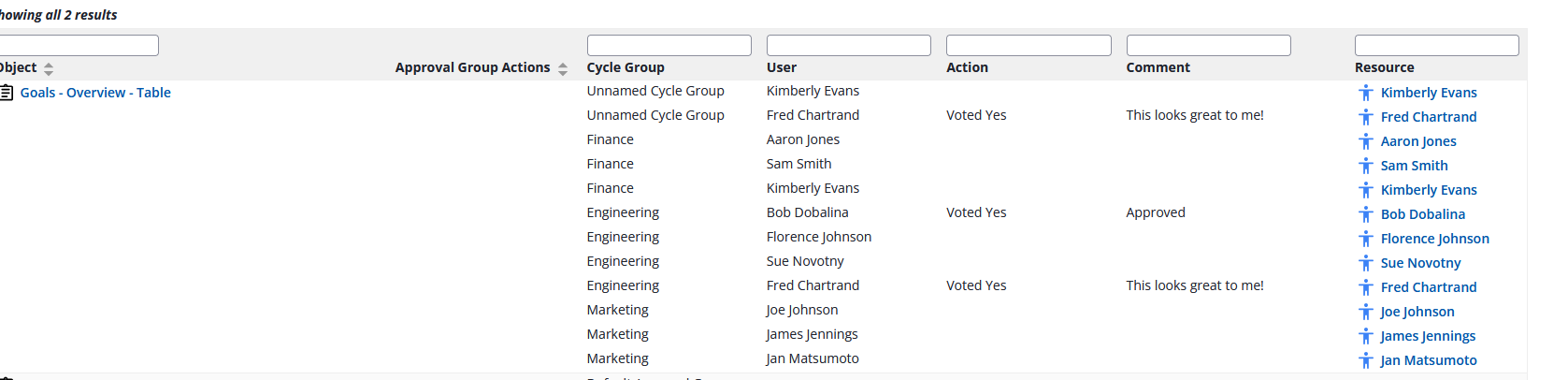The width and height of the screenshot is (1568, 380).
Task: Click the person icon beside Bob Dobalina
Action: pos(1366,214)
